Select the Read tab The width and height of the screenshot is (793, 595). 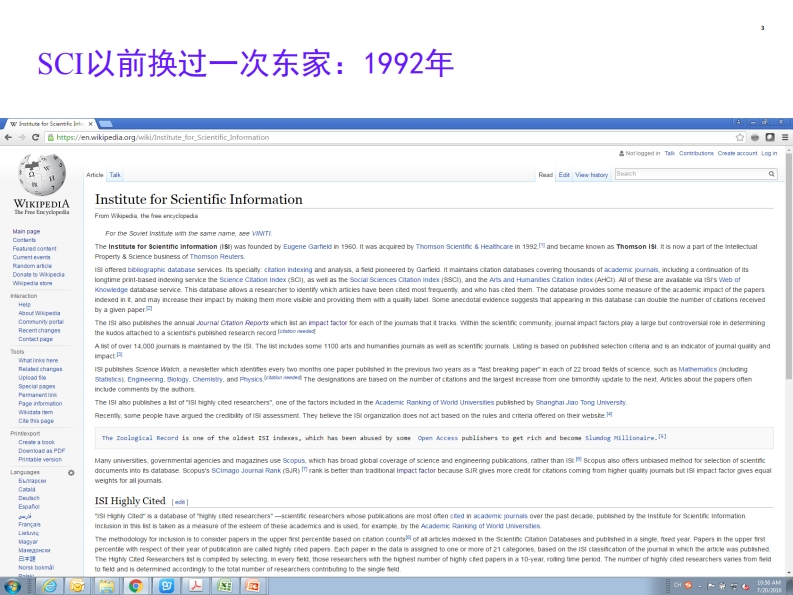point(545,175)
